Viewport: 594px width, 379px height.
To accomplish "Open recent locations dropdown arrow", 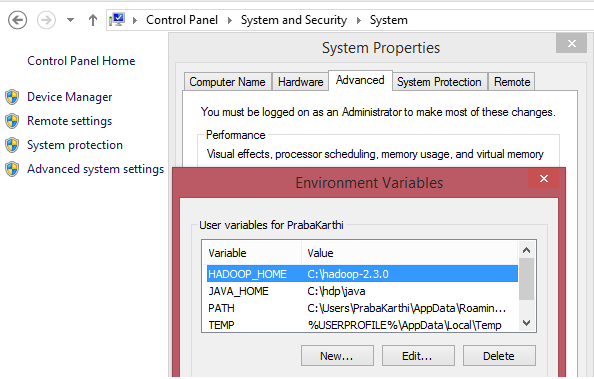I will [70, 20].
